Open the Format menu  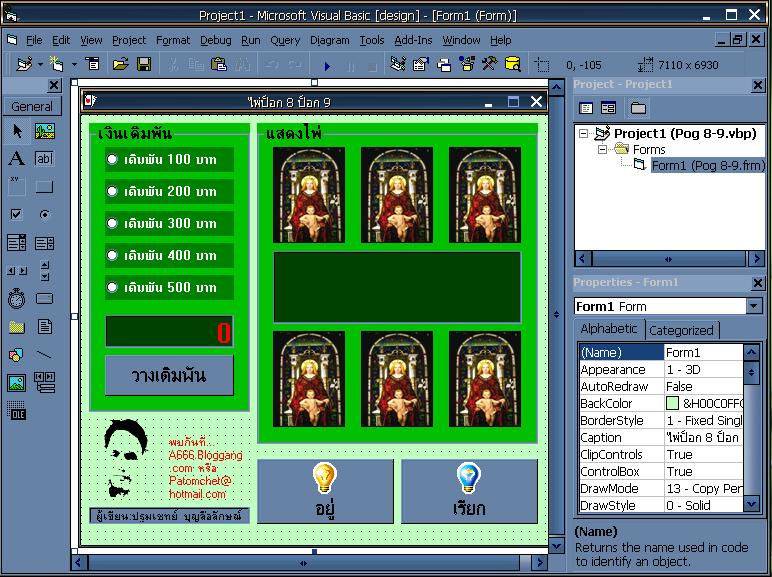pyautogui.click(x=173, y=40)
